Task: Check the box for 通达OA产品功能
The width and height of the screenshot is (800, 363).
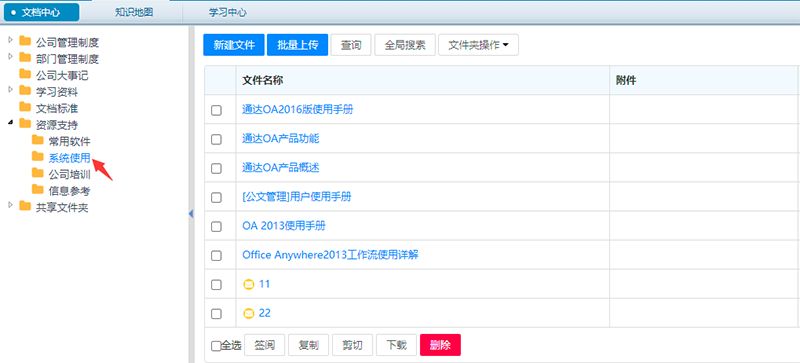Action: click(216, 139)
